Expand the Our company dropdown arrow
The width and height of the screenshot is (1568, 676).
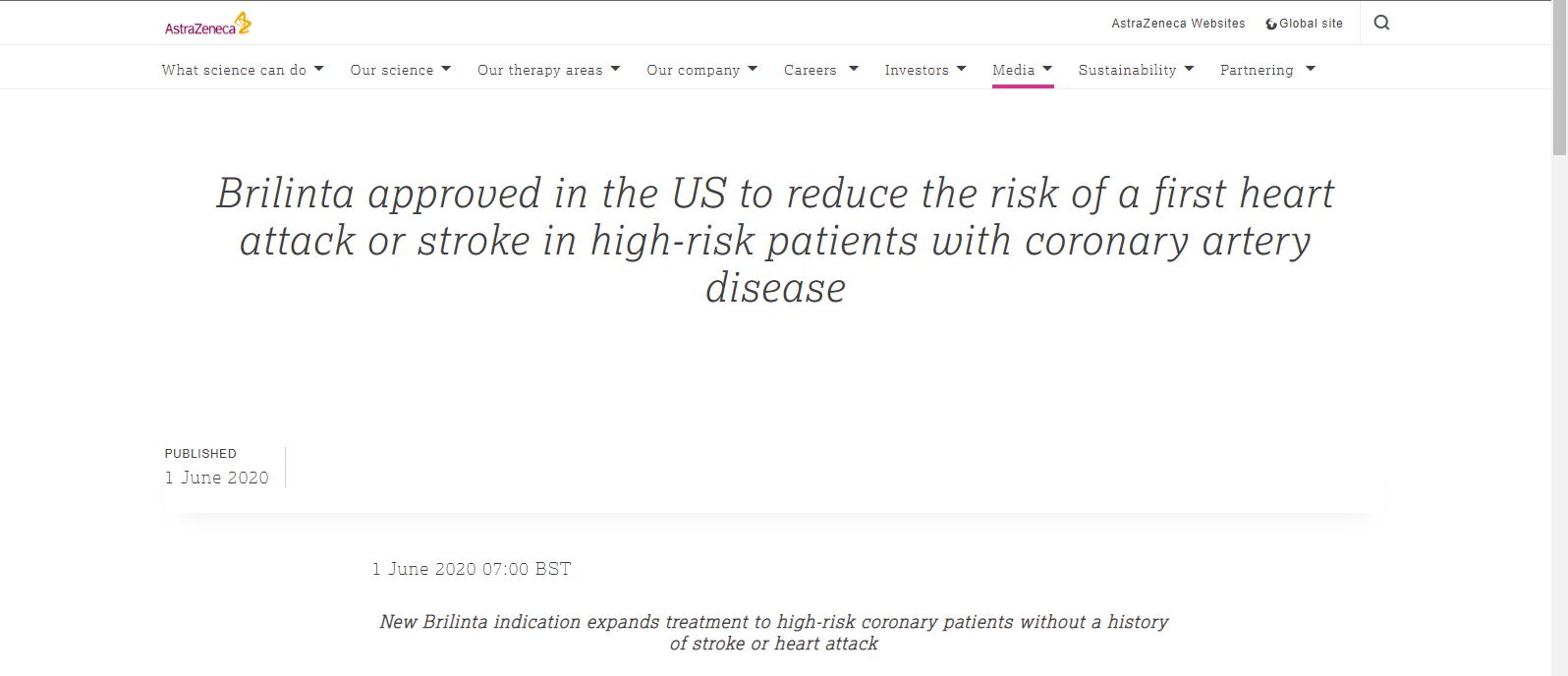coord(753,69)
